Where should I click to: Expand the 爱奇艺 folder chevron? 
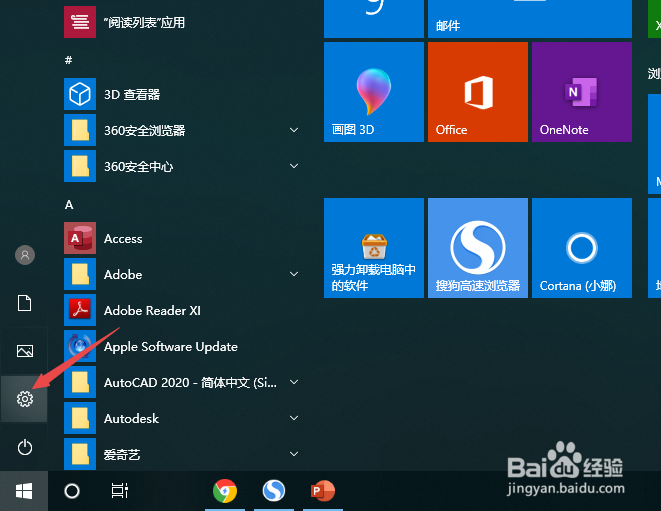click(294, 454)
